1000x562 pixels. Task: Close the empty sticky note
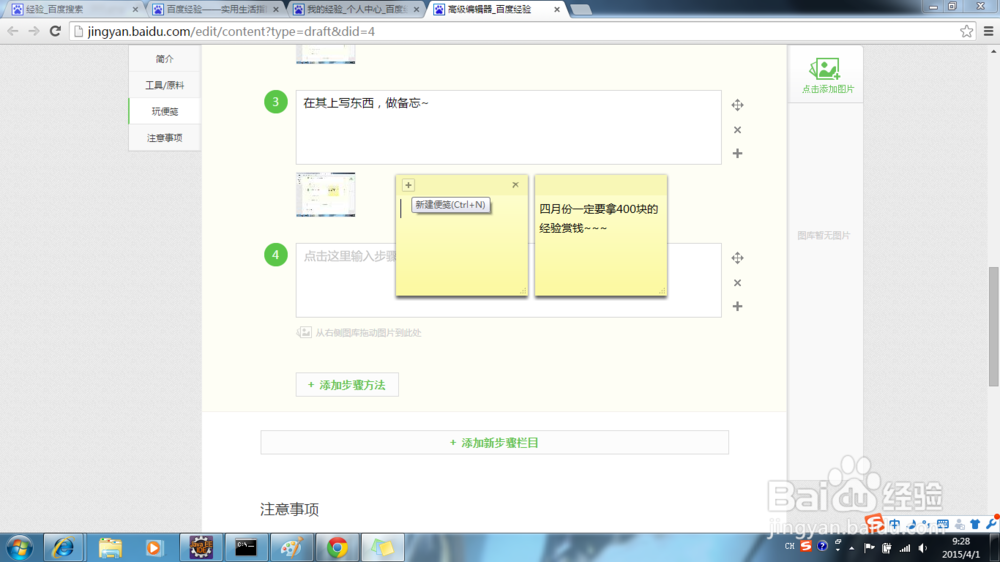point(515,185)
